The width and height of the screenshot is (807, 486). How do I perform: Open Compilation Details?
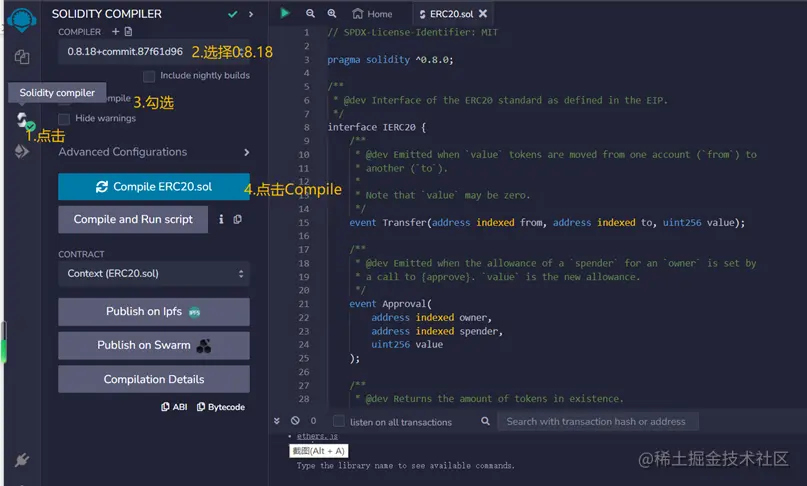click(x=153, y=379)
